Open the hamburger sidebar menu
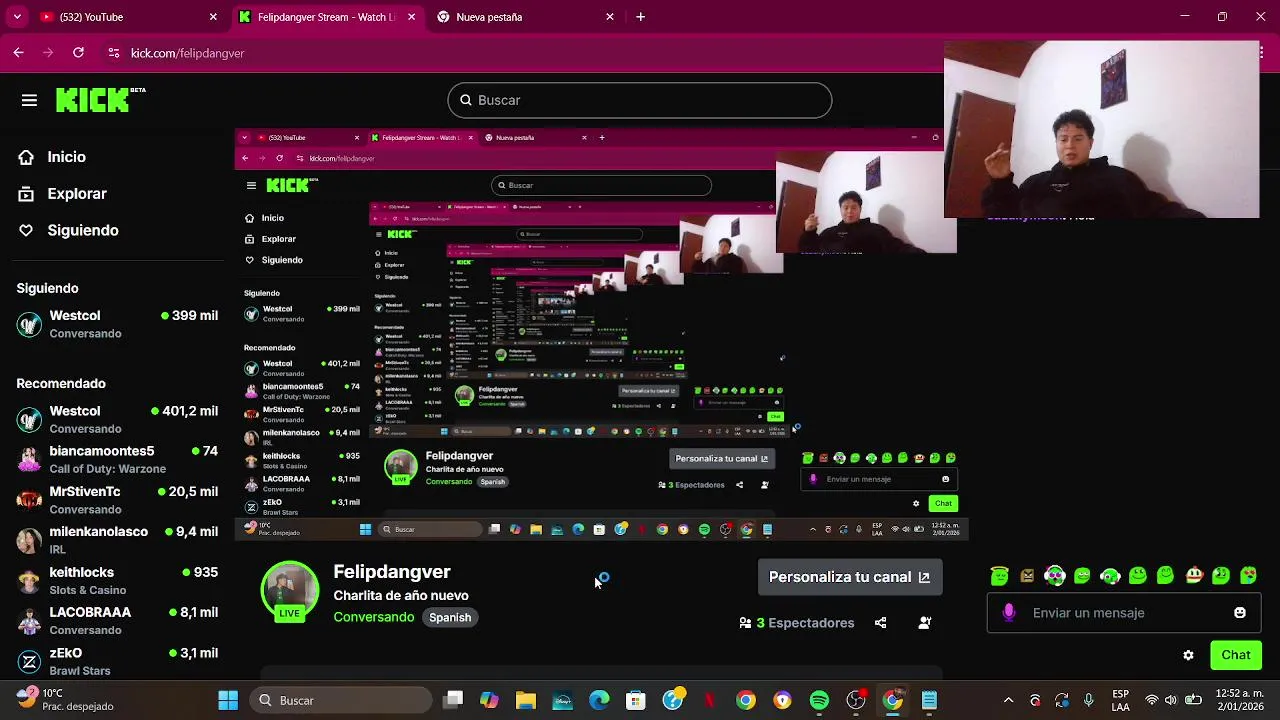The image size is (1280, 720). pos(29,100)
